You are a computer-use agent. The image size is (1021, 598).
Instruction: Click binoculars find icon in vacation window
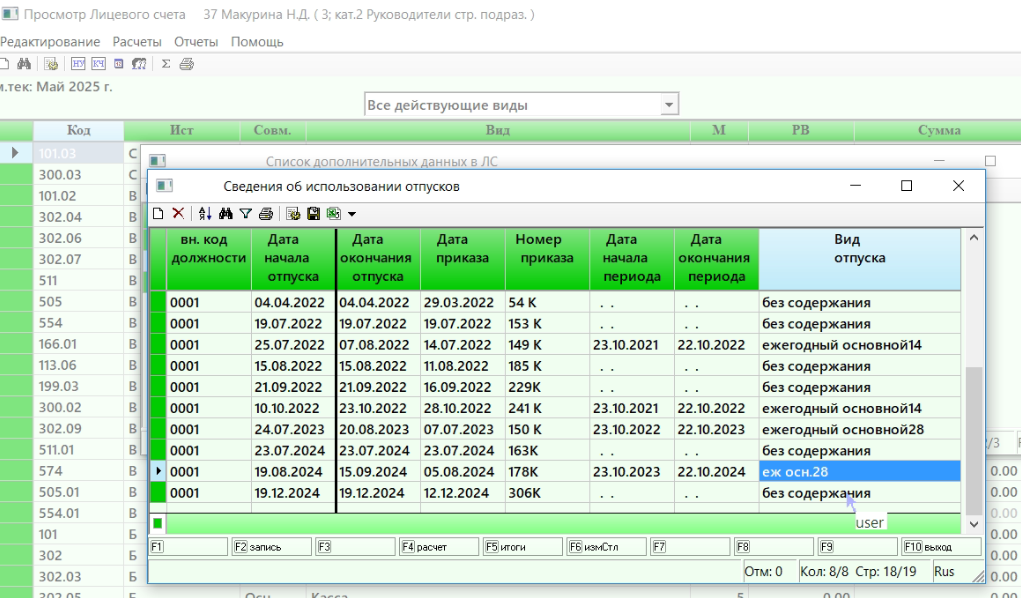[226, 214]
